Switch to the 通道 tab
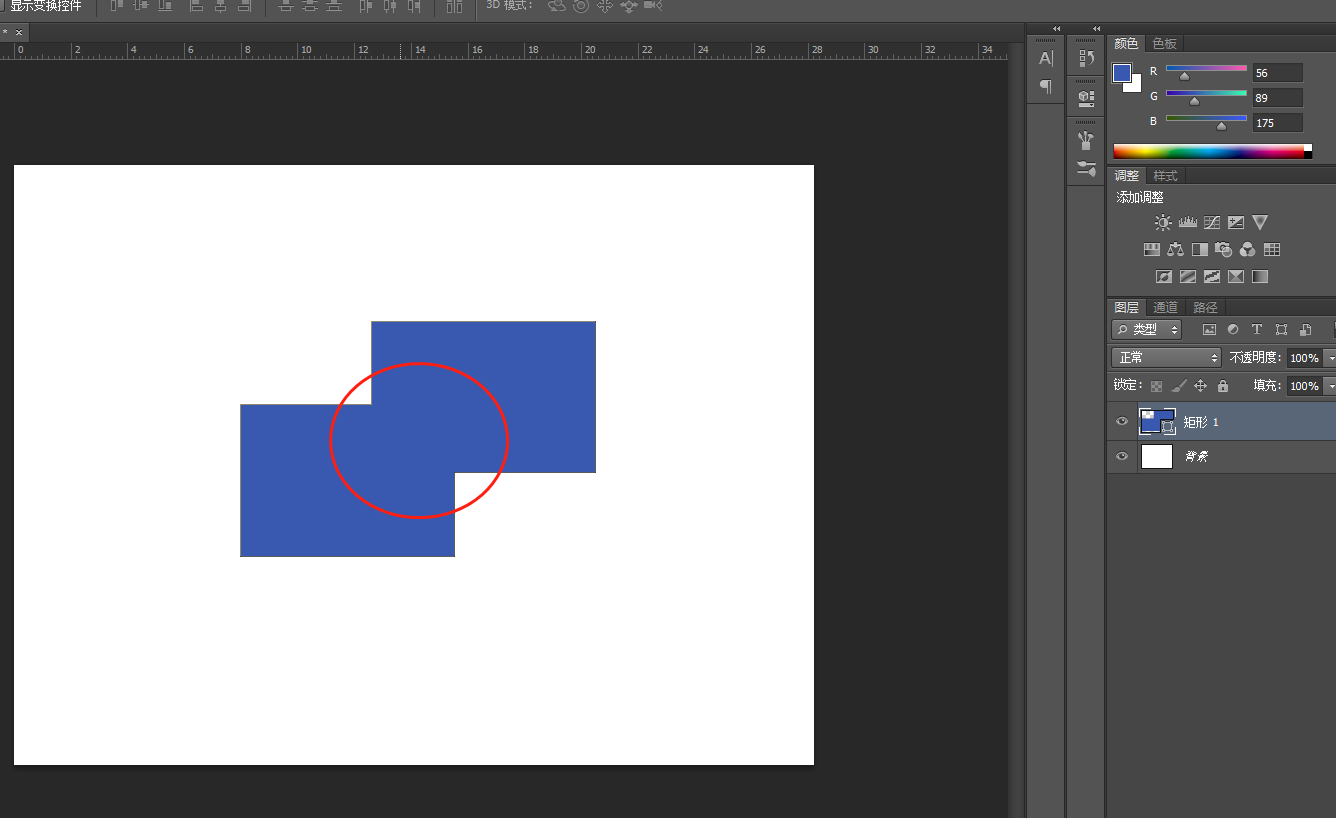This screenshot has width=1336, height=818. [1165, 308]
